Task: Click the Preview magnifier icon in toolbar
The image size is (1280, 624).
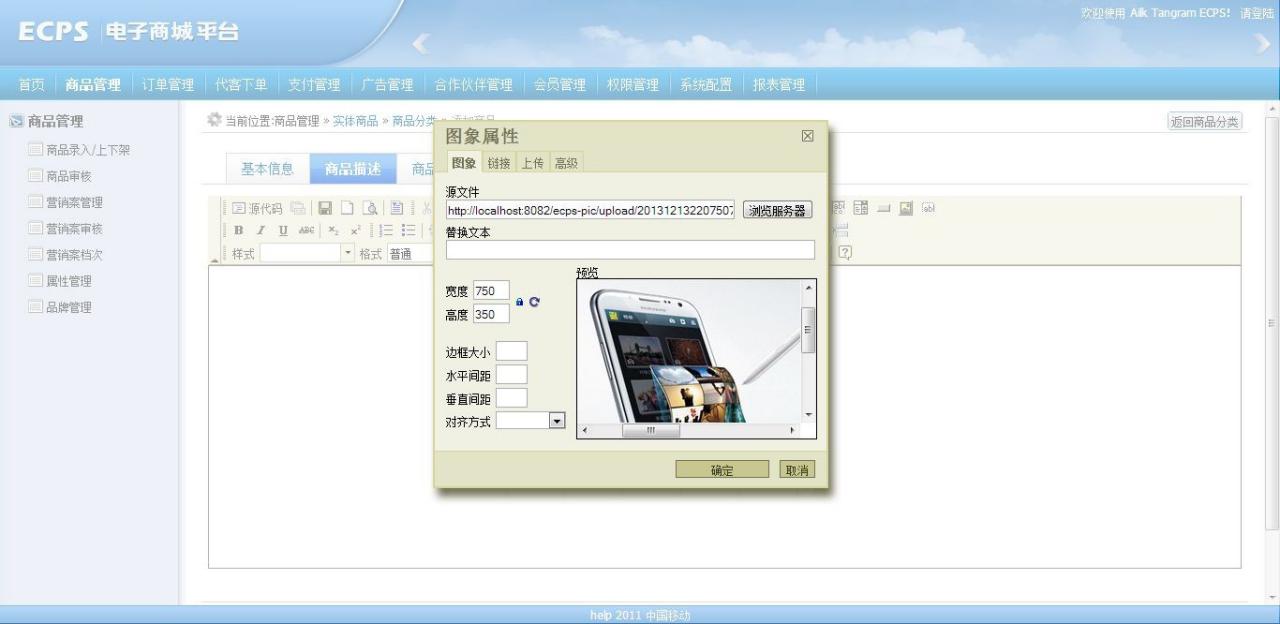Action: [369, 208]
